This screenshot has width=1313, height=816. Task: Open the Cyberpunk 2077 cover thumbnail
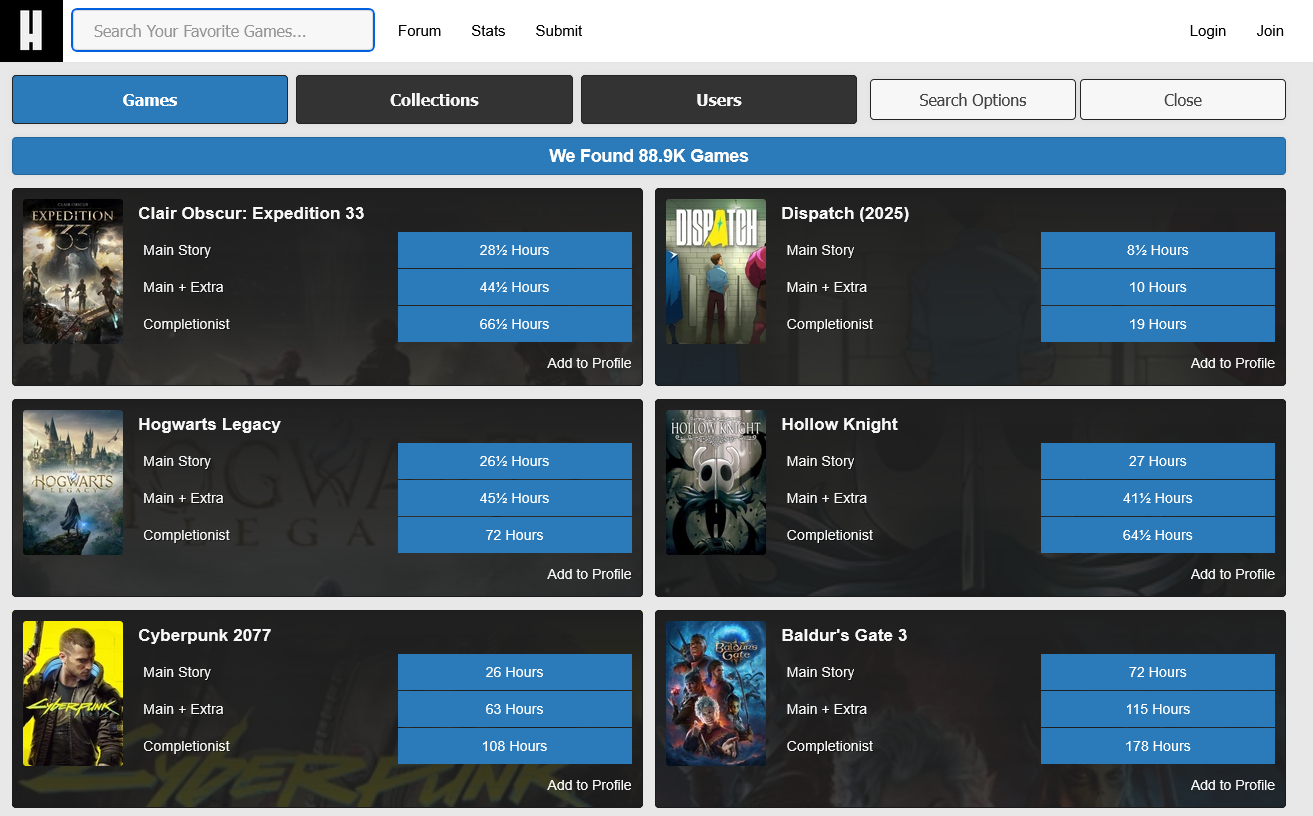click(73, 693)
